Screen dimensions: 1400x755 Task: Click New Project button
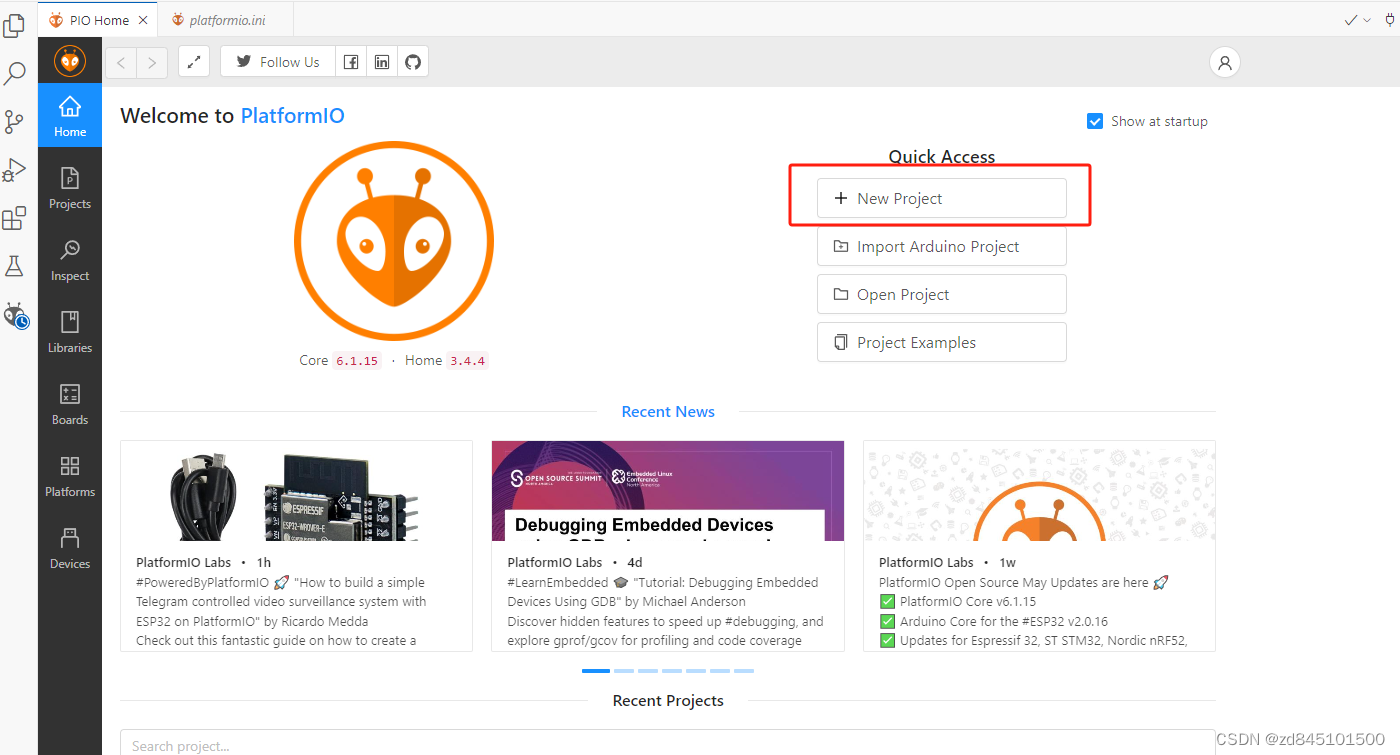pyautogui.click(x=942, y=198)
